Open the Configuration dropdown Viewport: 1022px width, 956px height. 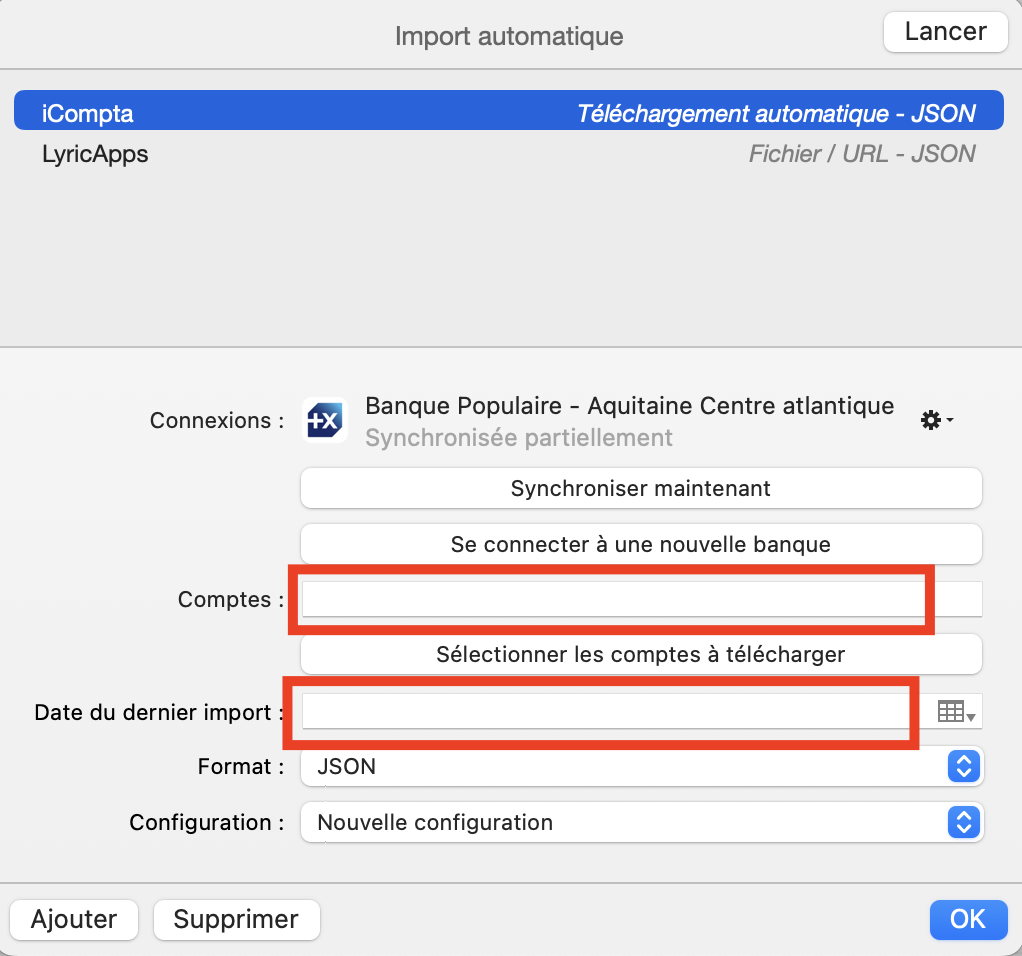641,822
